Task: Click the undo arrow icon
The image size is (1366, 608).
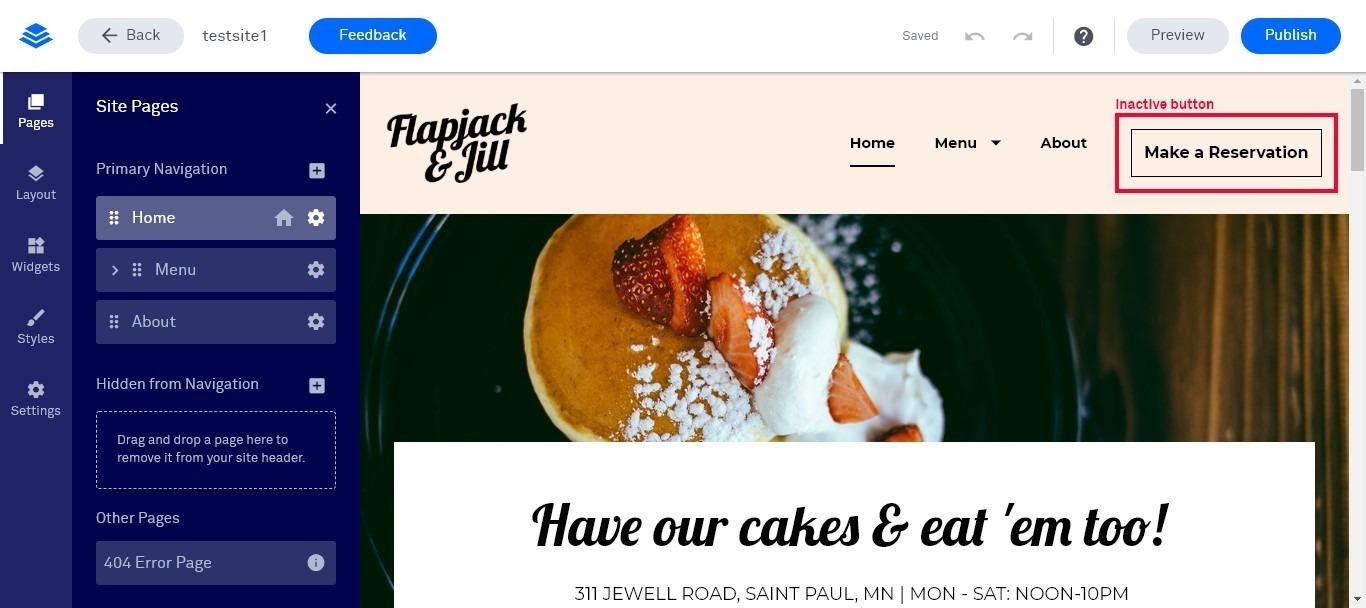Action: (974, 36)
